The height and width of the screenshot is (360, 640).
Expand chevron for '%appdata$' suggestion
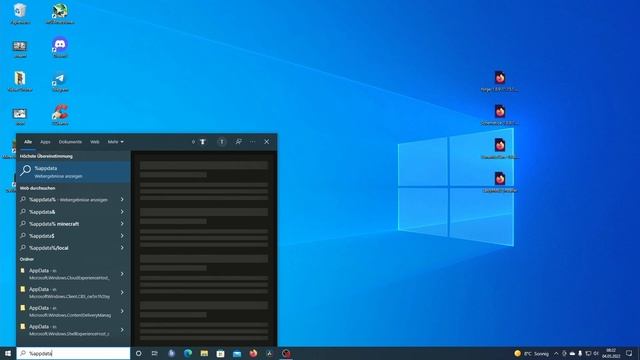[x=122, y=236]
